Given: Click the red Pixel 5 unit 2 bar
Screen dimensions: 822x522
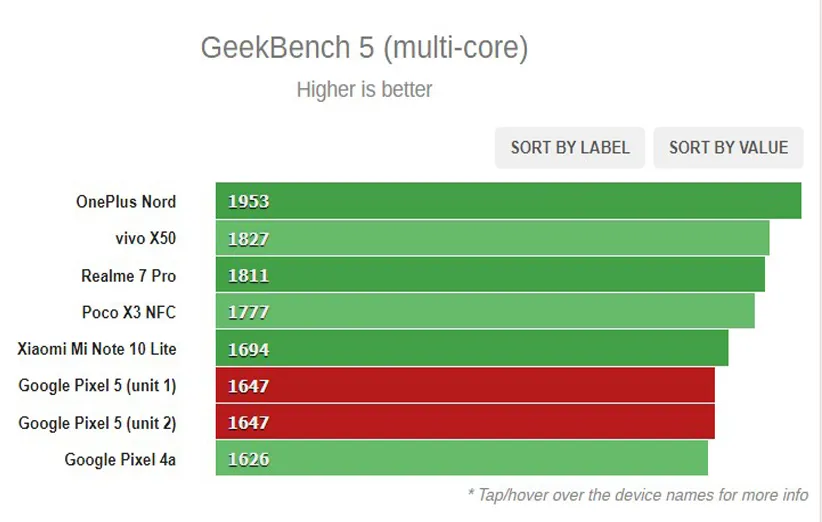Looking at the screenshot, I should tap(465, 423).
